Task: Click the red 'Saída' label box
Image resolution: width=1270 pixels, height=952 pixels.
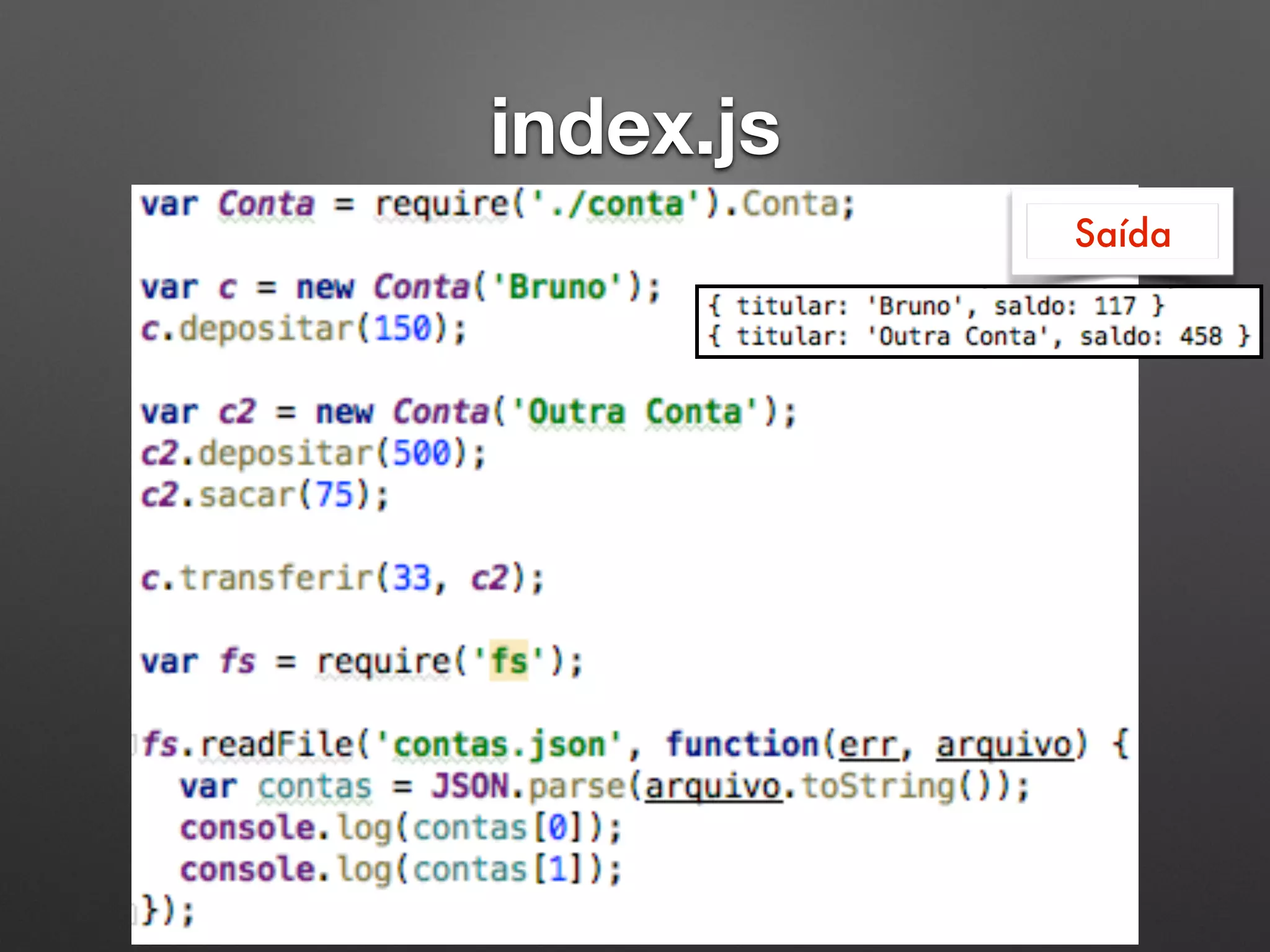Action: (1122, 232)
